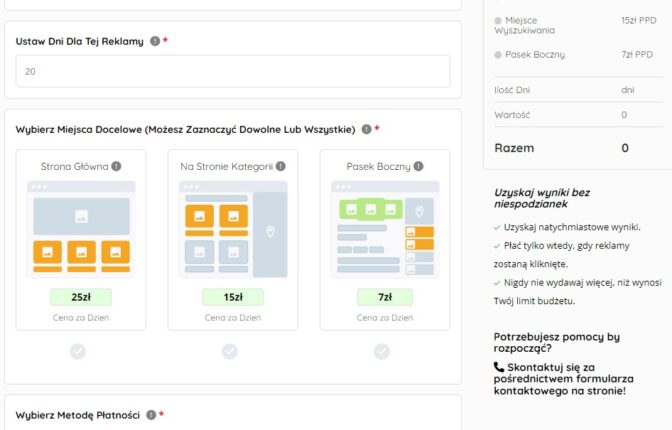Click info icon beside Ustaw Dni Dla Tej Reklamy
The width and height of the screenshot is (672, 430).
[x=155, y=41]
